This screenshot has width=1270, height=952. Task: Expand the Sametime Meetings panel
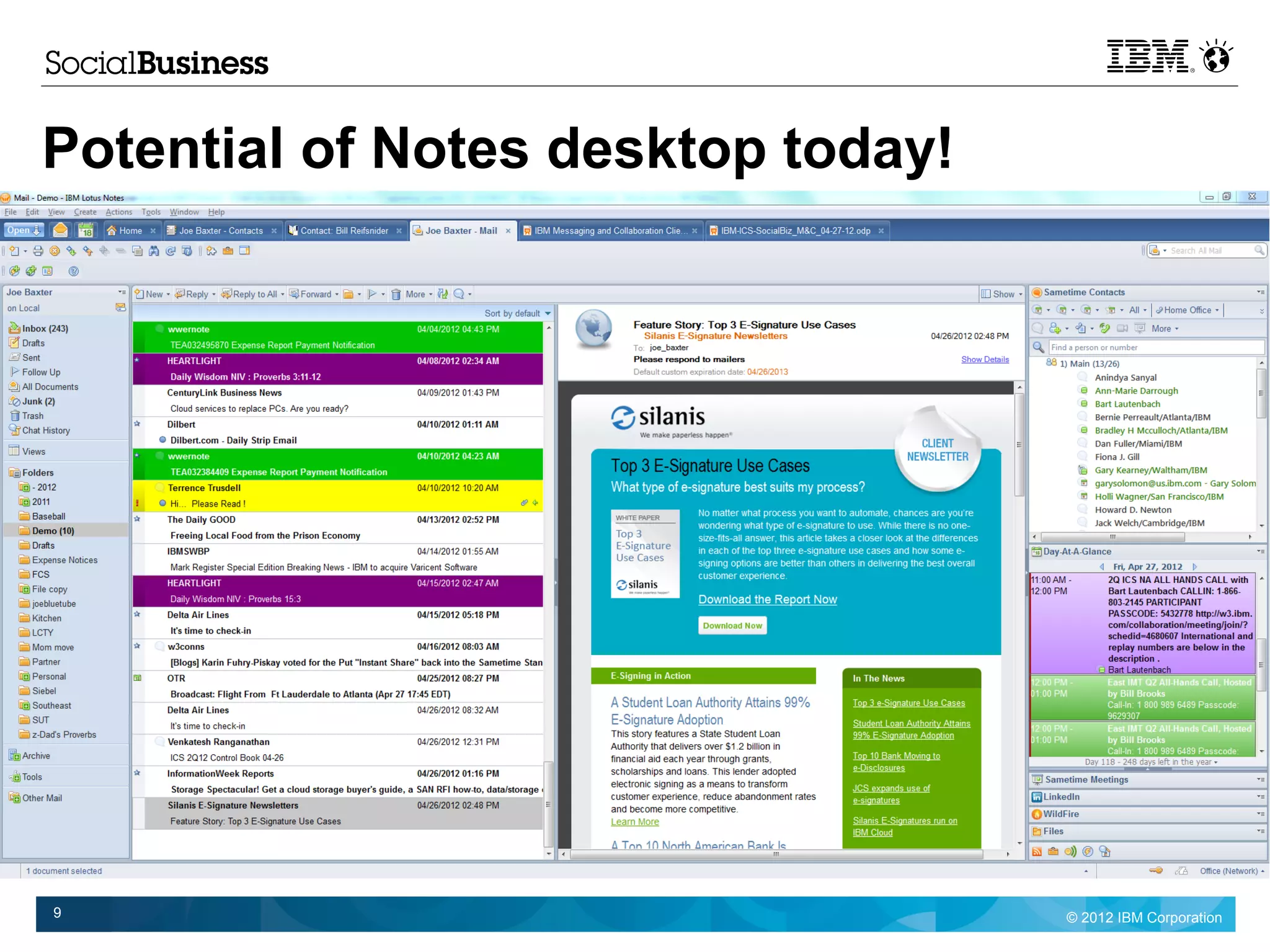(1147, 780)
